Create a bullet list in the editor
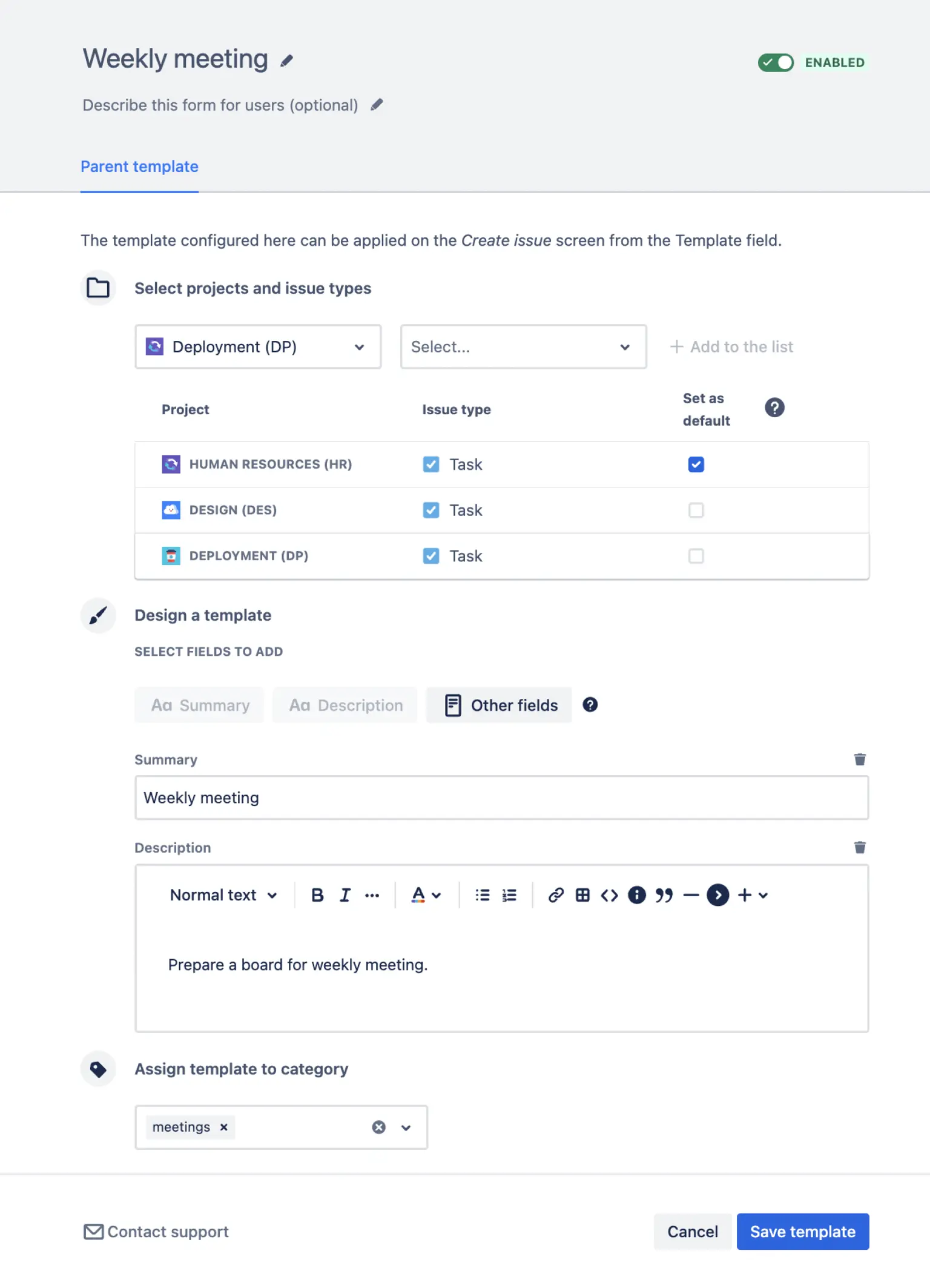The width and height of the screenshot is (930, 1288). 482,895
